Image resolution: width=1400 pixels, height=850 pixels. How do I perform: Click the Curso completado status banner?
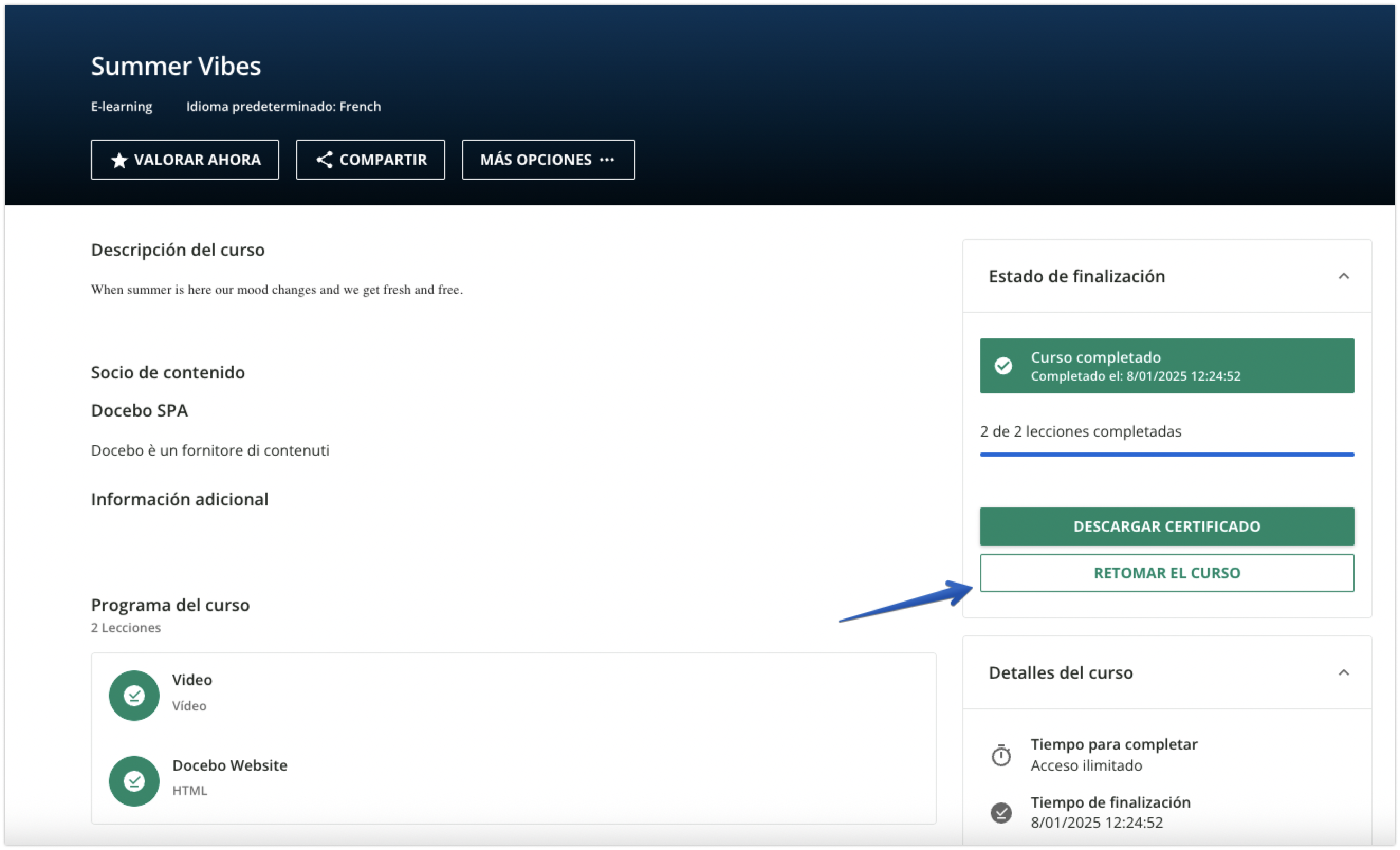click(x=1166, y=365)
